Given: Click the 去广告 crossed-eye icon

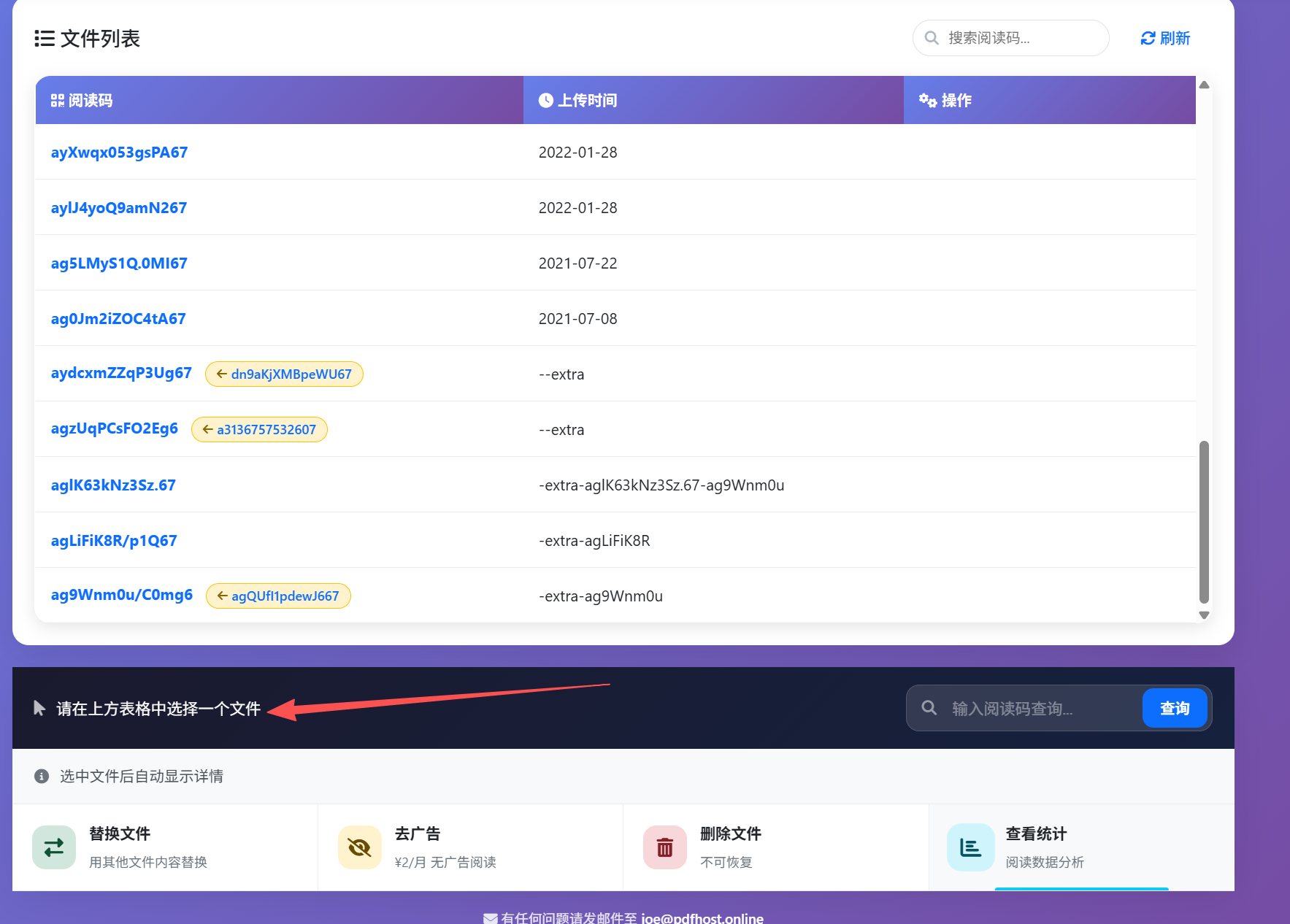Looking at the screenshot, I should point(358,847).
